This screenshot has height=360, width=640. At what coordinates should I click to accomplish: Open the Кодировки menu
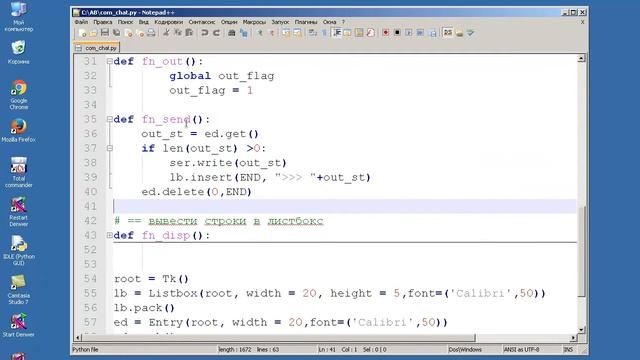[x=169, y=22]
